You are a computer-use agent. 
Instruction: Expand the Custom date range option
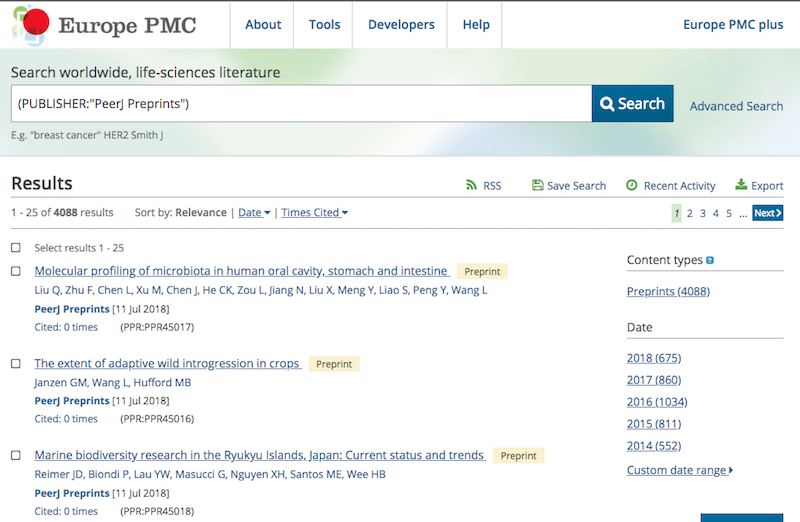tap(680, 470)
